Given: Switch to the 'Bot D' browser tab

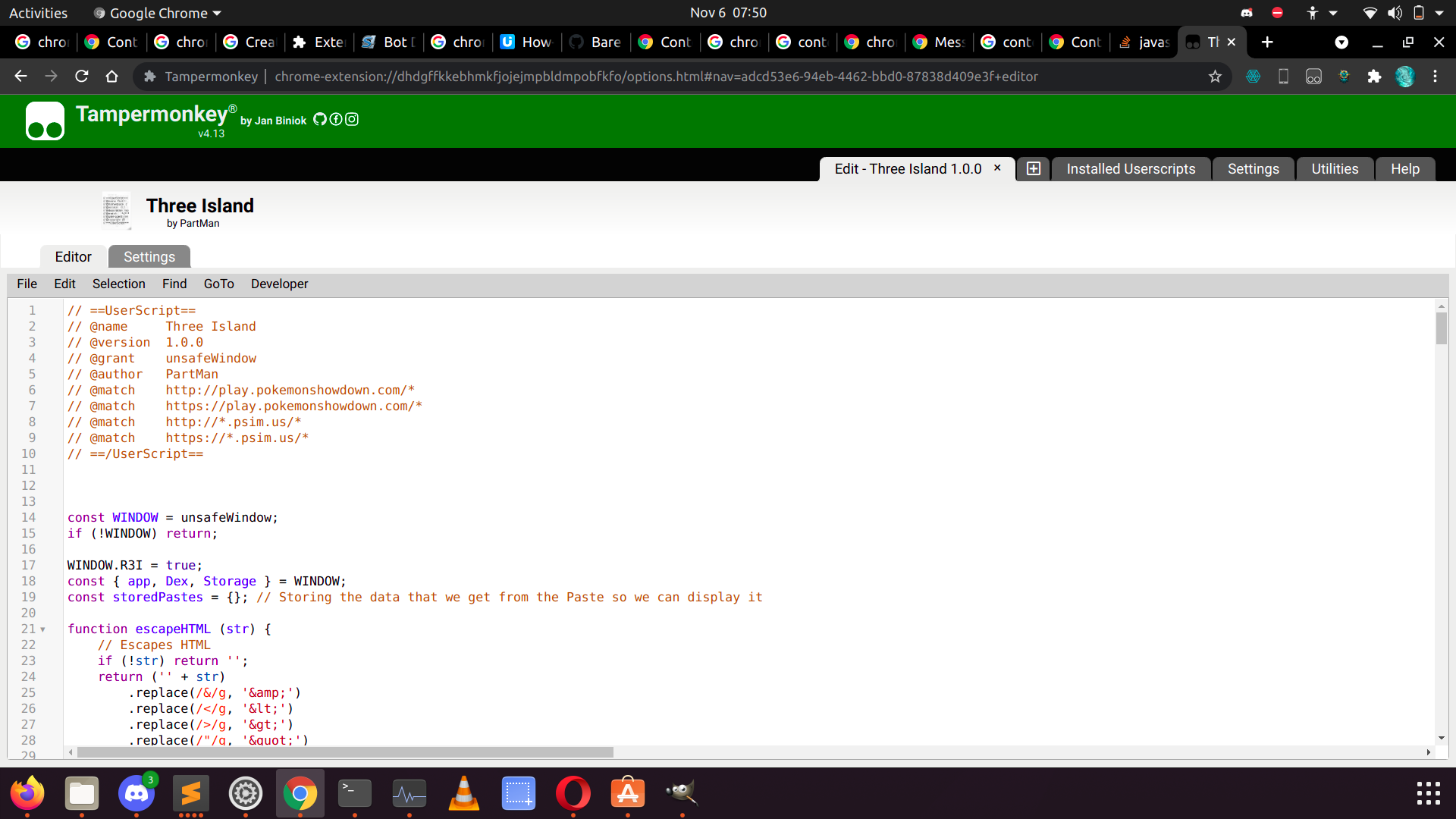Looking at the screenshot, I should [388, 42].
